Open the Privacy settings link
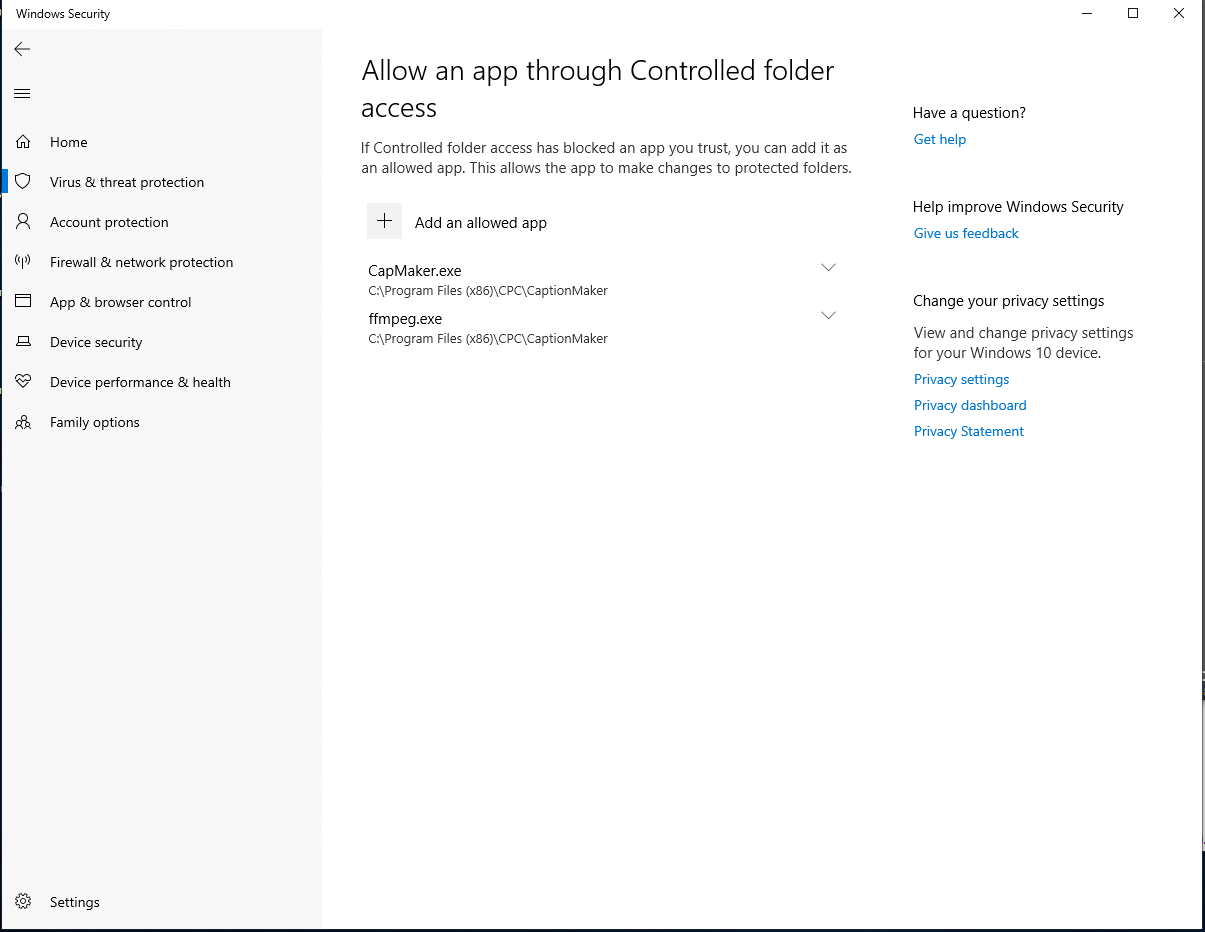This screenshot has width=1205, height=932. (961, 379)
